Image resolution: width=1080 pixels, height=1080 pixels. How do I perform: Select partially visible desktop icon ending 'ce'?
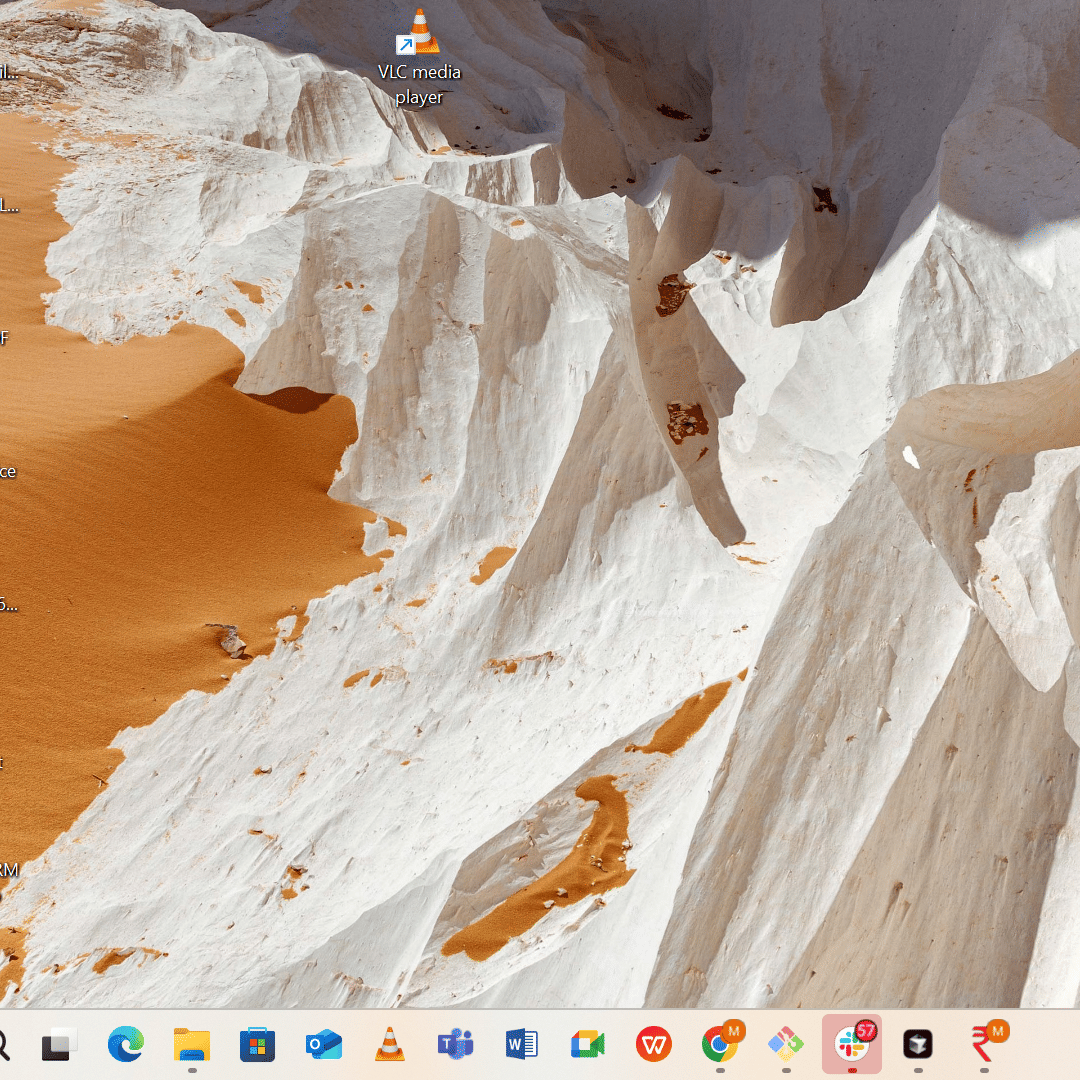[x=7, y=472]
